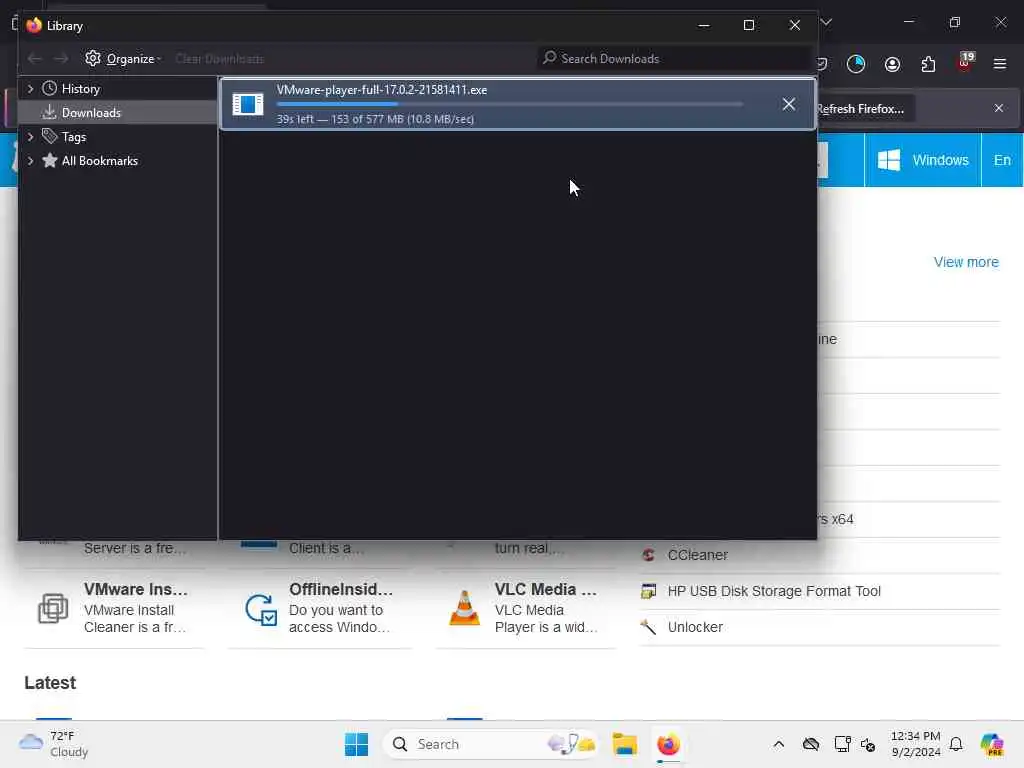Click the greyed Clear Downloads button
Viewport: 1024px width, 768px height.
pyautogui.click(x=219, y=59)
